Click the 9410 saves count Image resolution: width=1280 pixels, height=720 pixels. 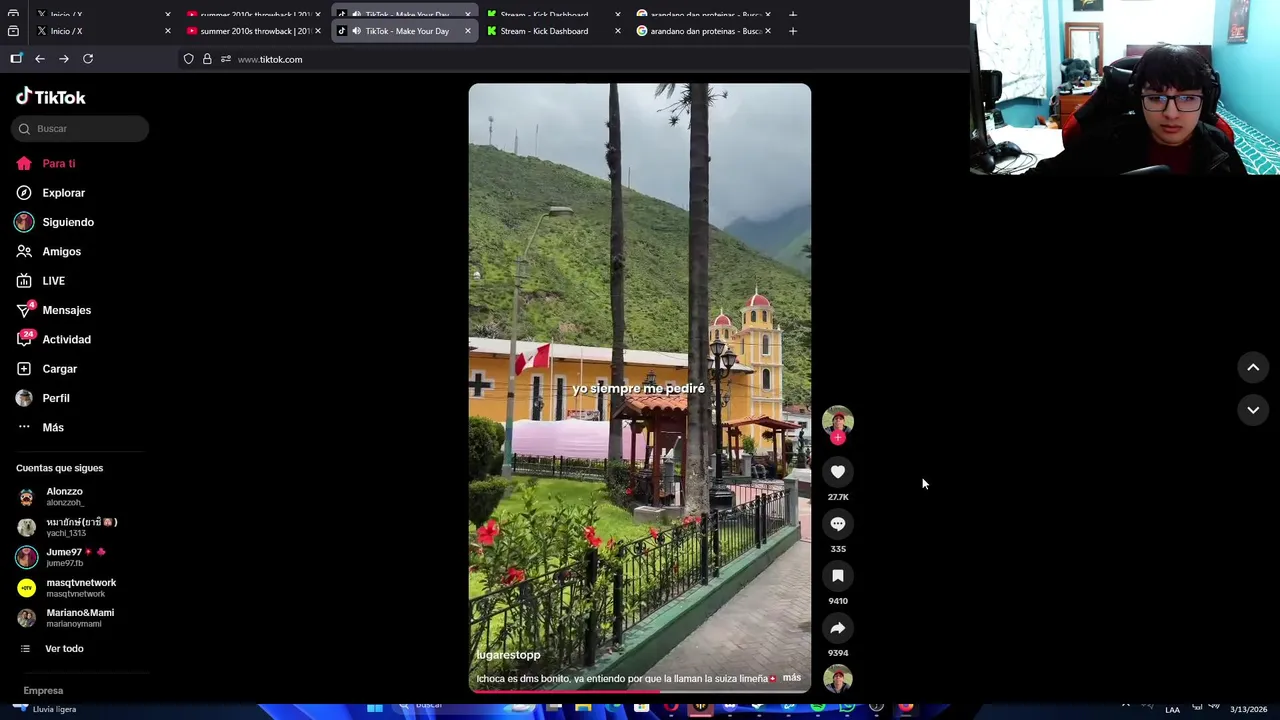[x=838, y=601]
